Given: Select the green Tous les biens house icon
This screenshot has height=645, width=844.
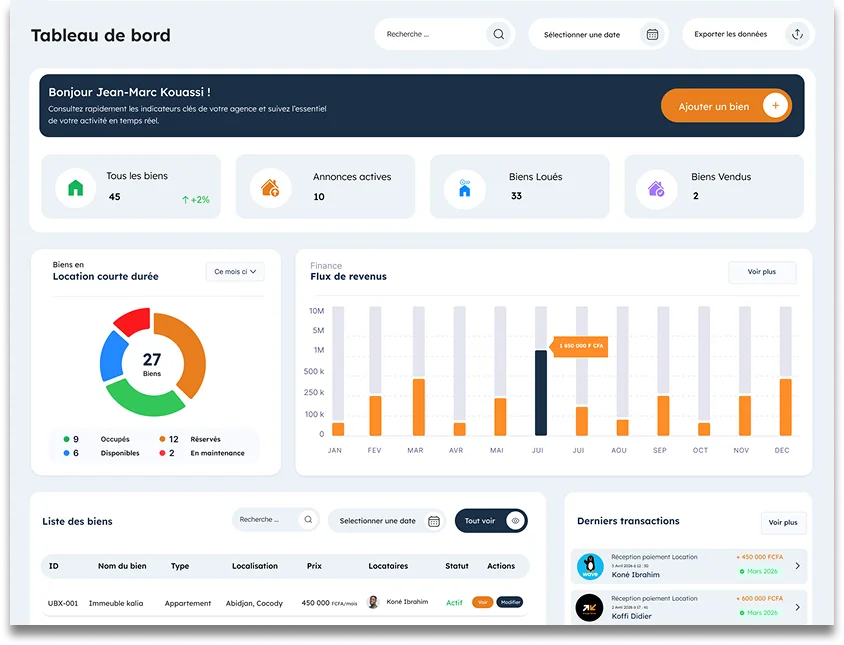Looking at the screenshot, I should pyautogui.click(x=74, y=186).
